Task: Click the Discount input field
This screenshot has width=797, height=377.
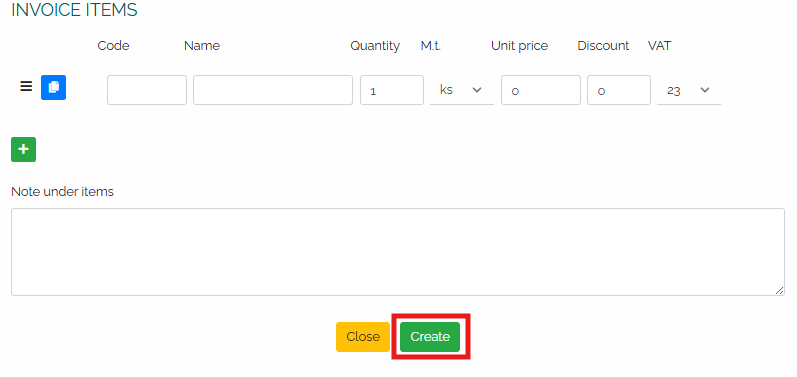Action: 619,90
